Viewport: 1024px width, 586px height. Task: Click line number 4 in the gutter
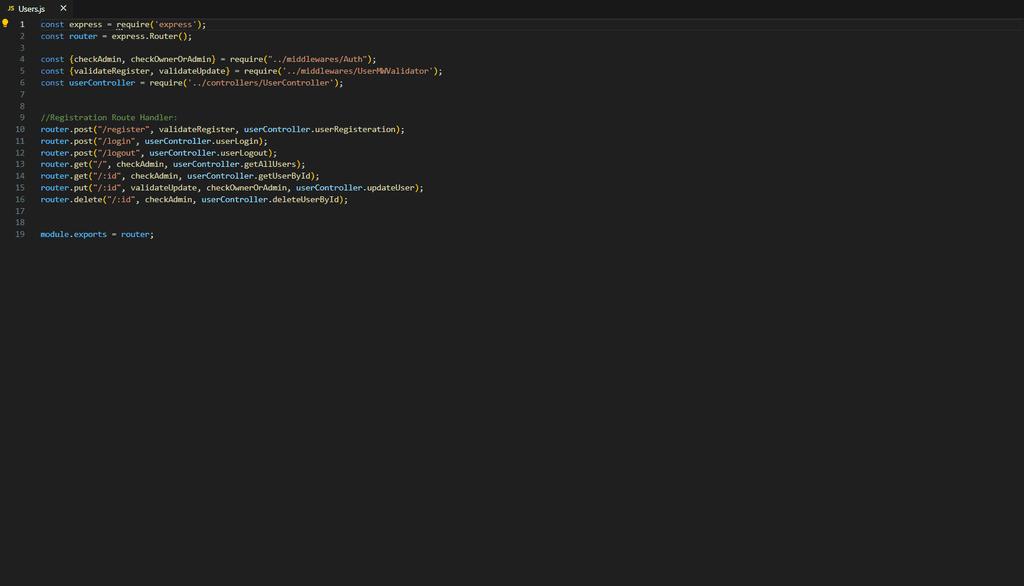tap(21, 59)
